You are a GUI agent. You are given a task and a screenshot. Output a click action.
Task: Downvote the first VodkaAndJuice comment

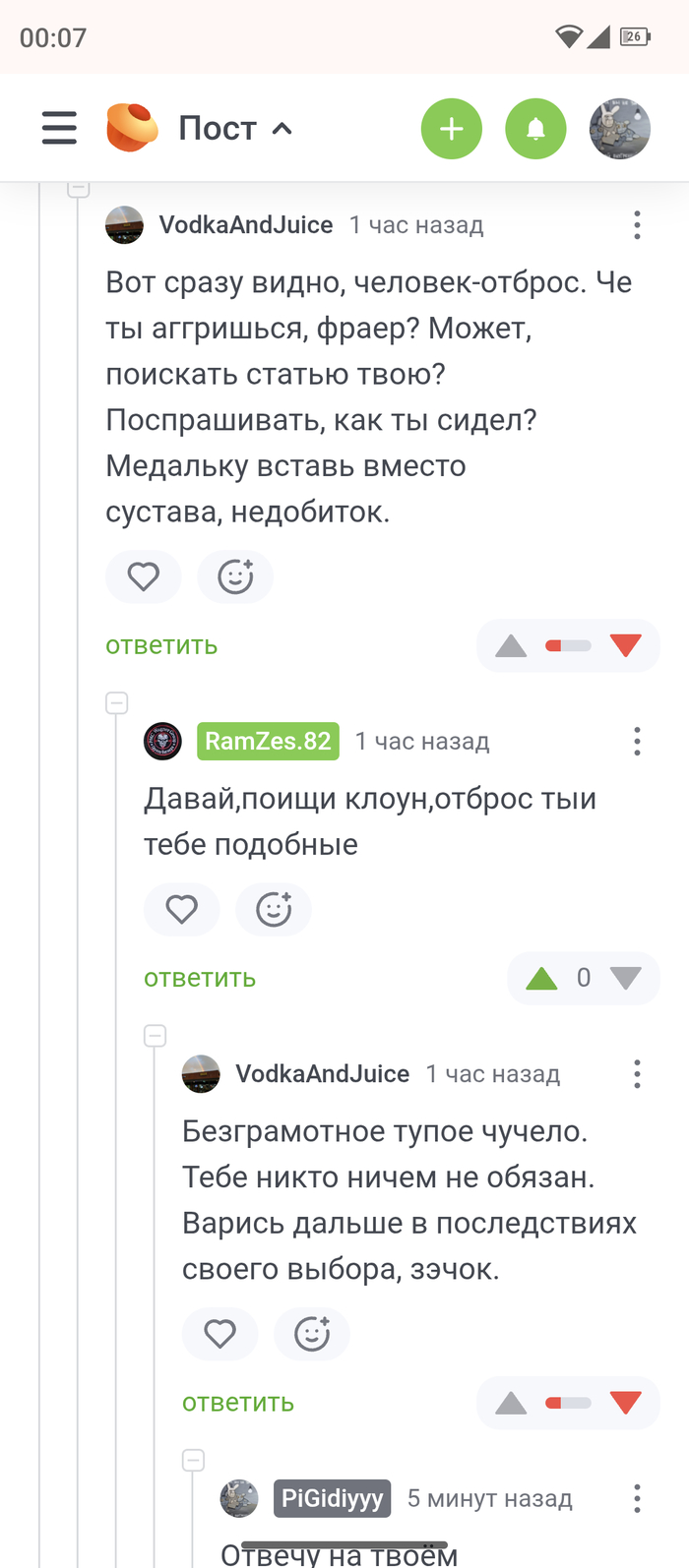[625, 645]
